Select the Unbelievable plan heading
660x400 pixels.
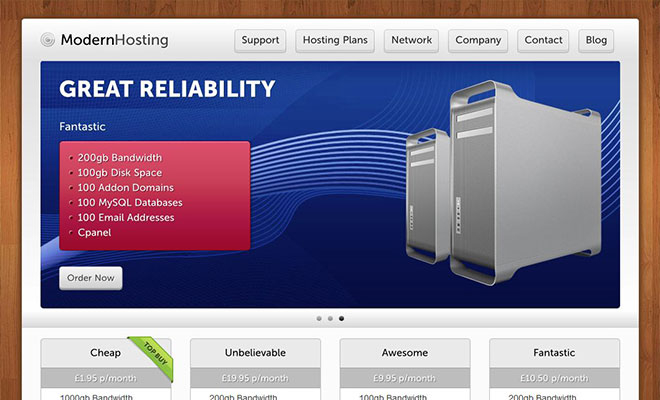pyautogui.click(x=255, y=353)
